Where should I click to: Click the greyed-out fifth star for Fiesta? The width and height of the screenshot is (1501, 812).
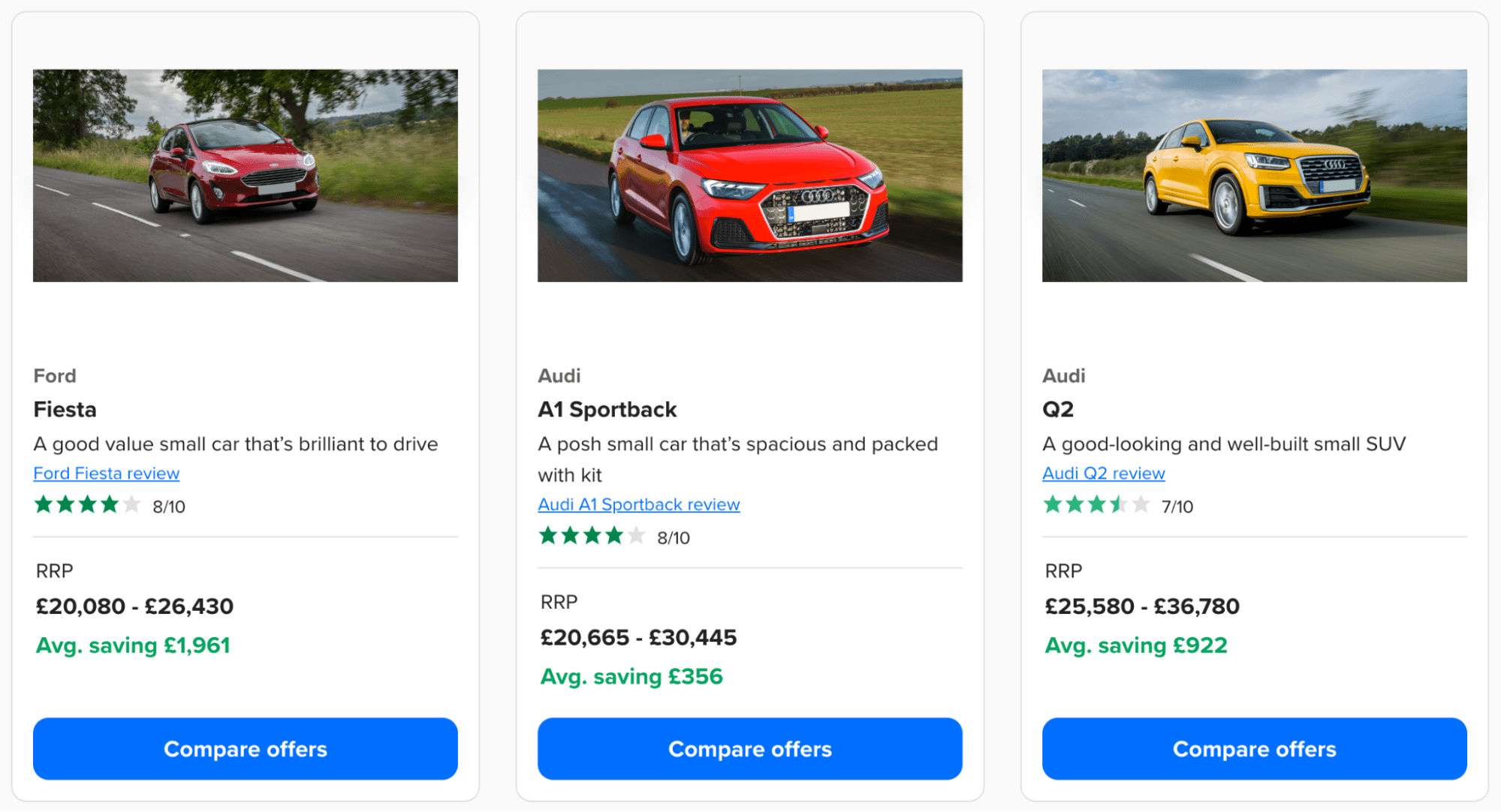pyautogui.click(x=131, y=505)
